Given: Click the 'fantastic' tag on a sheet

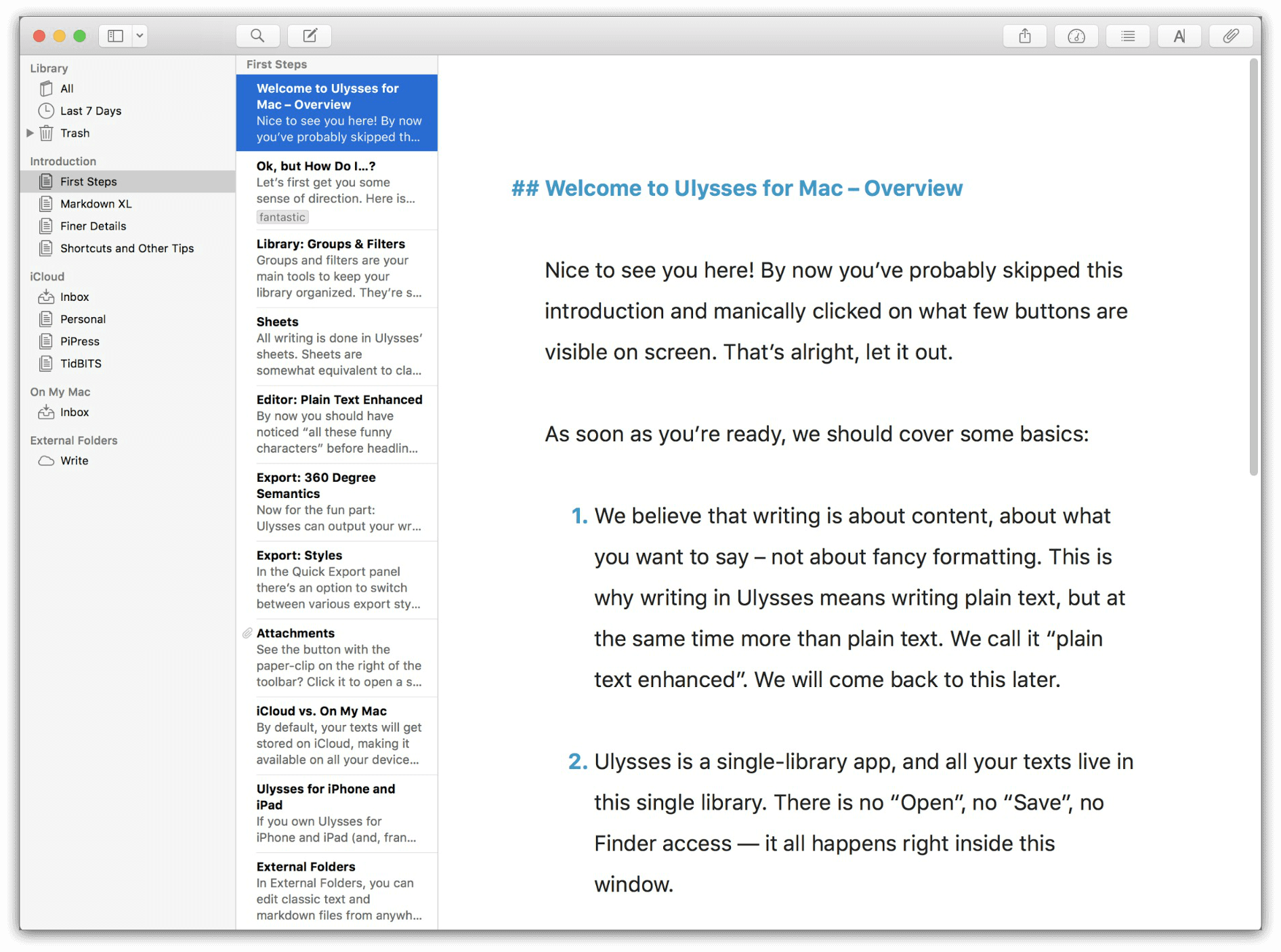Looking at the screenshot, I should point(282,217).
